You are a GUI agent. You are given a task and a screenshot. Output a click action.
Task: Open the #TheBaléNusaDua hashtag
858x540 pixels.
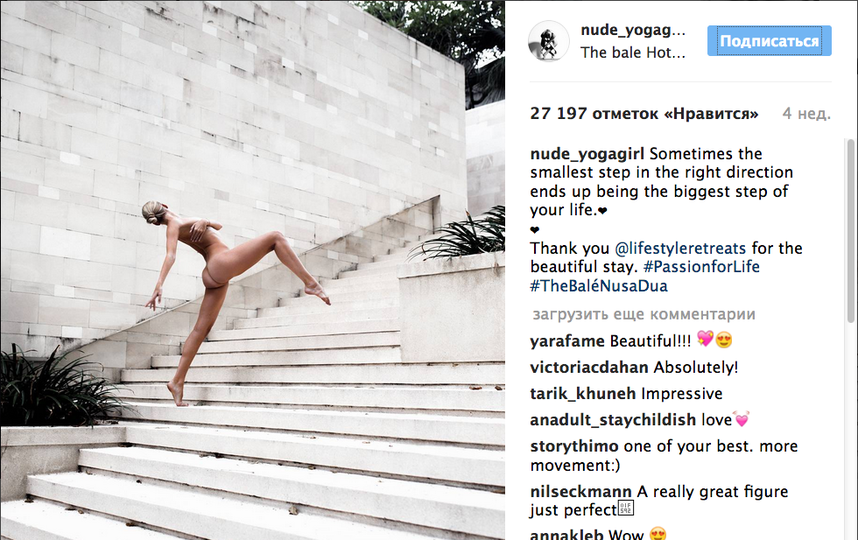[599, 286]
